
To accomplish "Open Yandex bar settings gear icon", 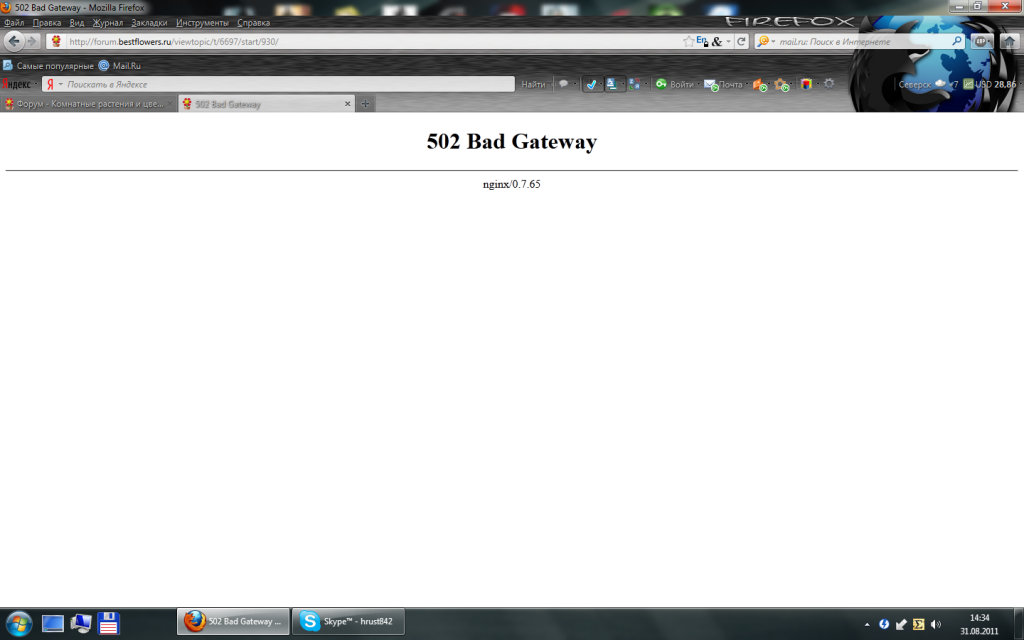I will click(x=829, y=84).
